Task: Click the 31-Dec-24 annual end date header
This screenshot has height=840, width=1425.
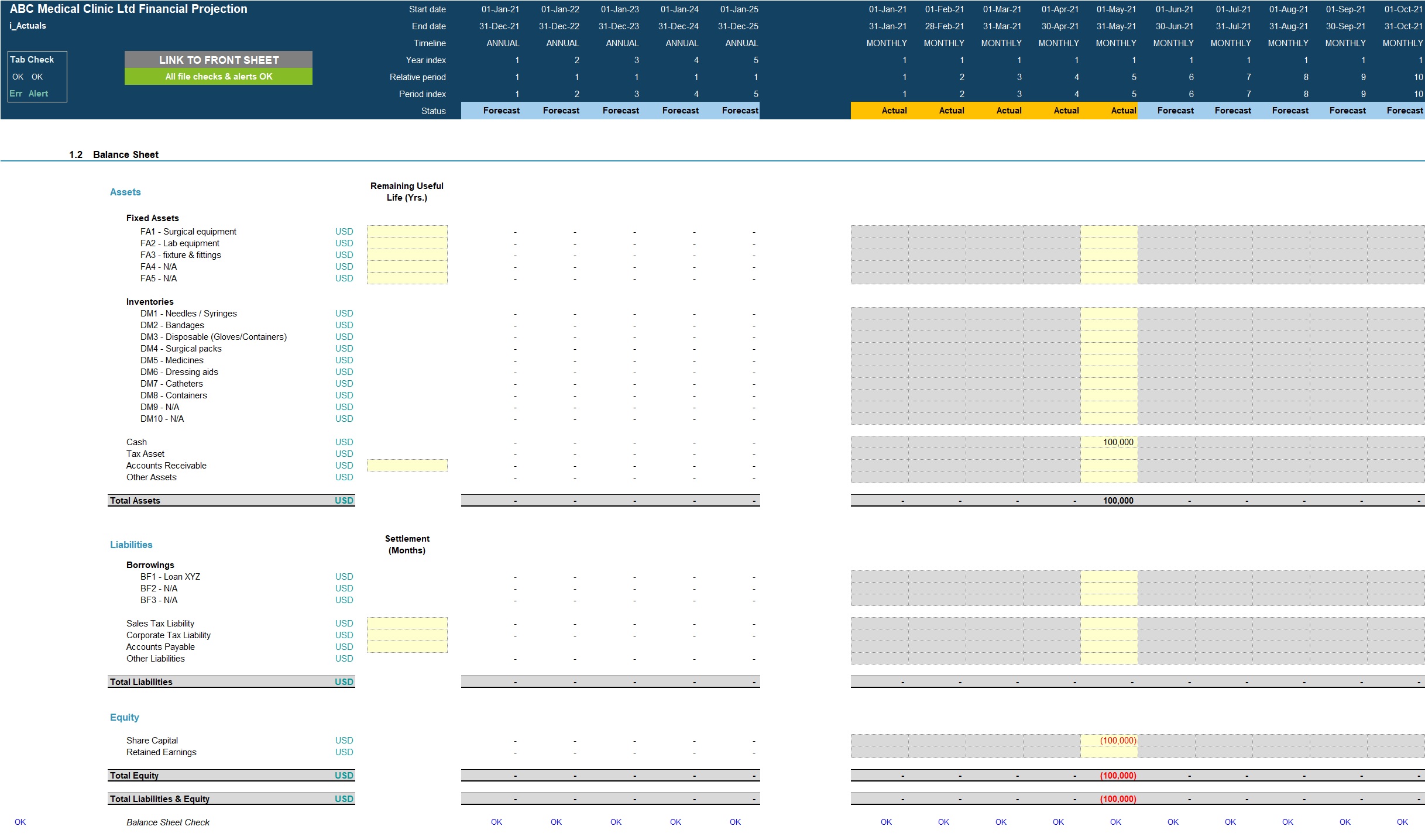Action: point(678,26)
